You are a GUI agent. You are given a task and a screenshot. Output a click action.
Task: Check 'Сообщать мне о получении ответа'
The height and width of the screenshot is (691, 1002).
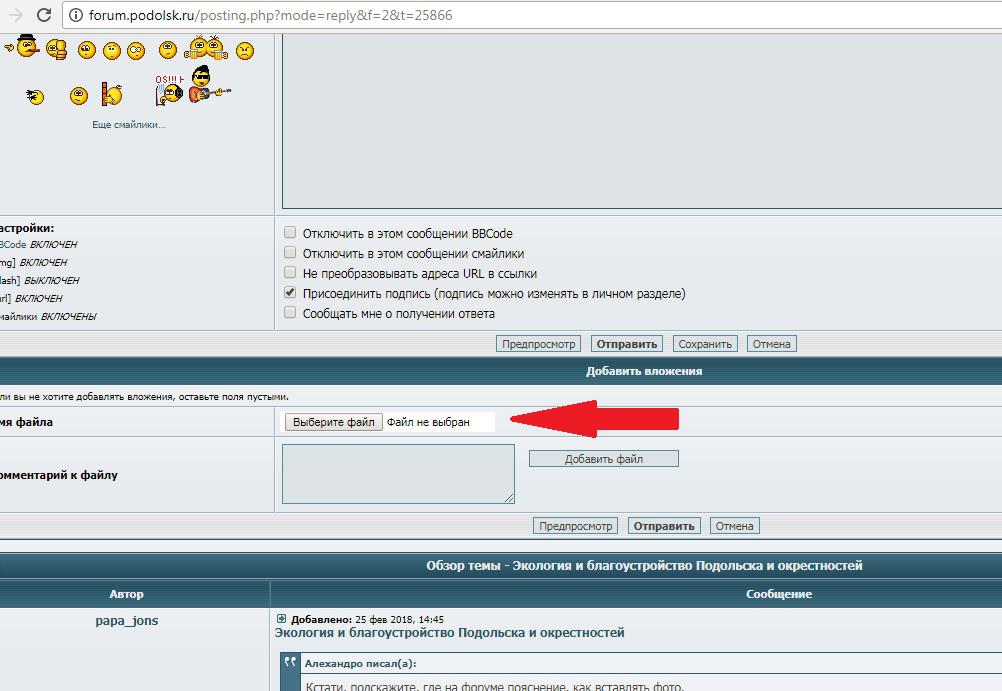click(290, 313)
